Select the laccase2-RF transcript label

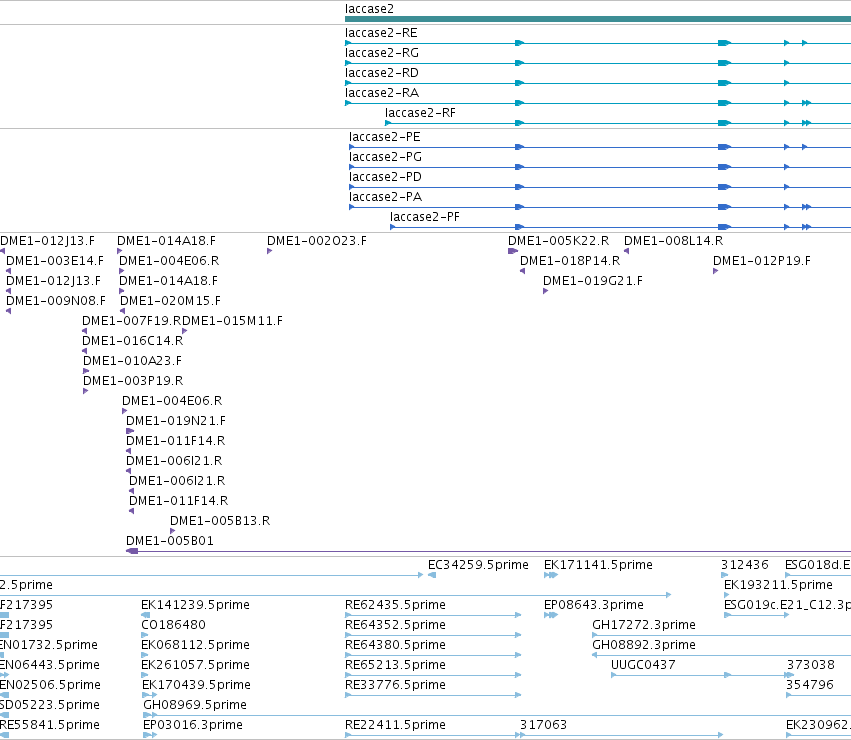click(x=420, y=113)
